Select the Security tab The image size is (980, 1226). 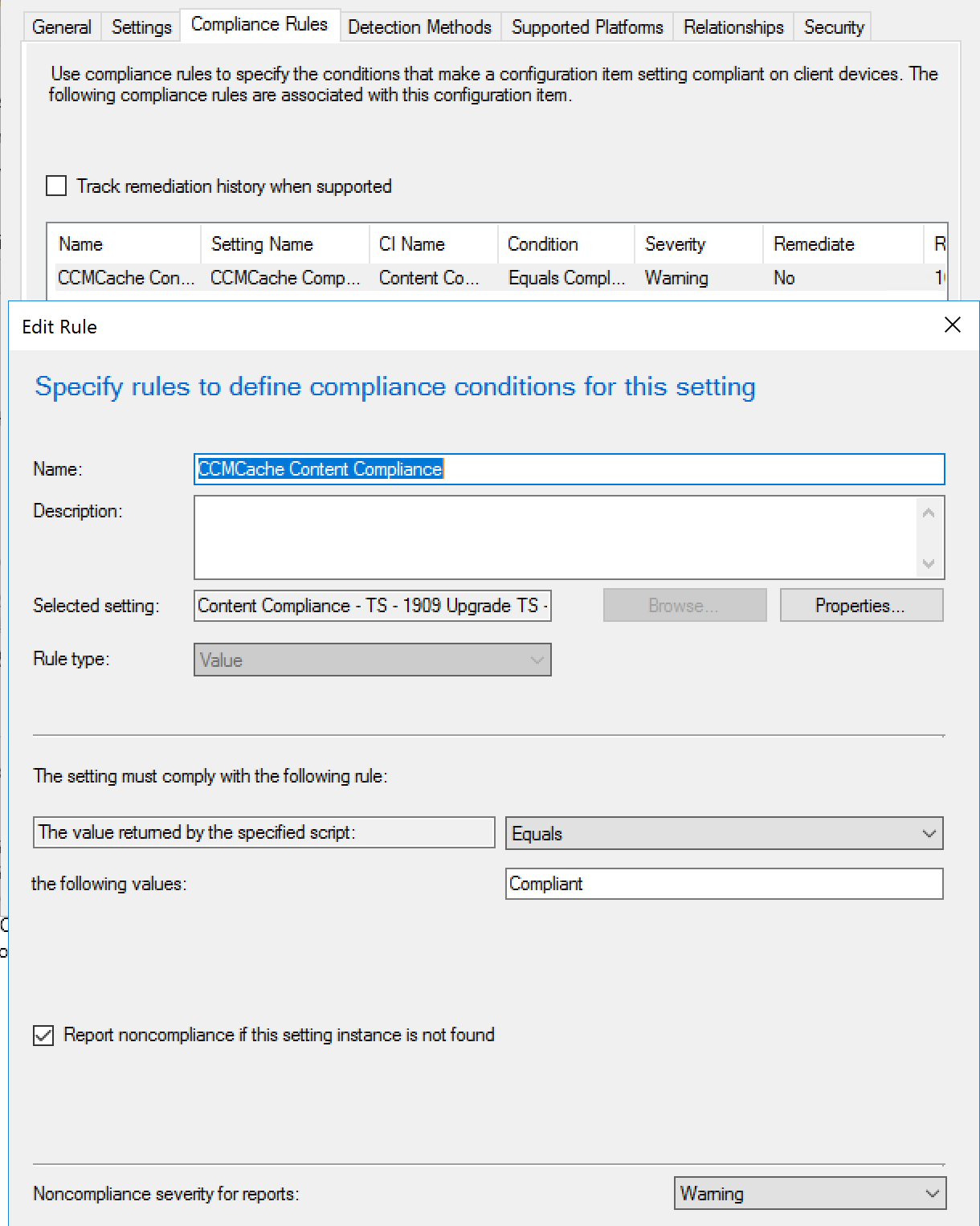click(832, 26)
